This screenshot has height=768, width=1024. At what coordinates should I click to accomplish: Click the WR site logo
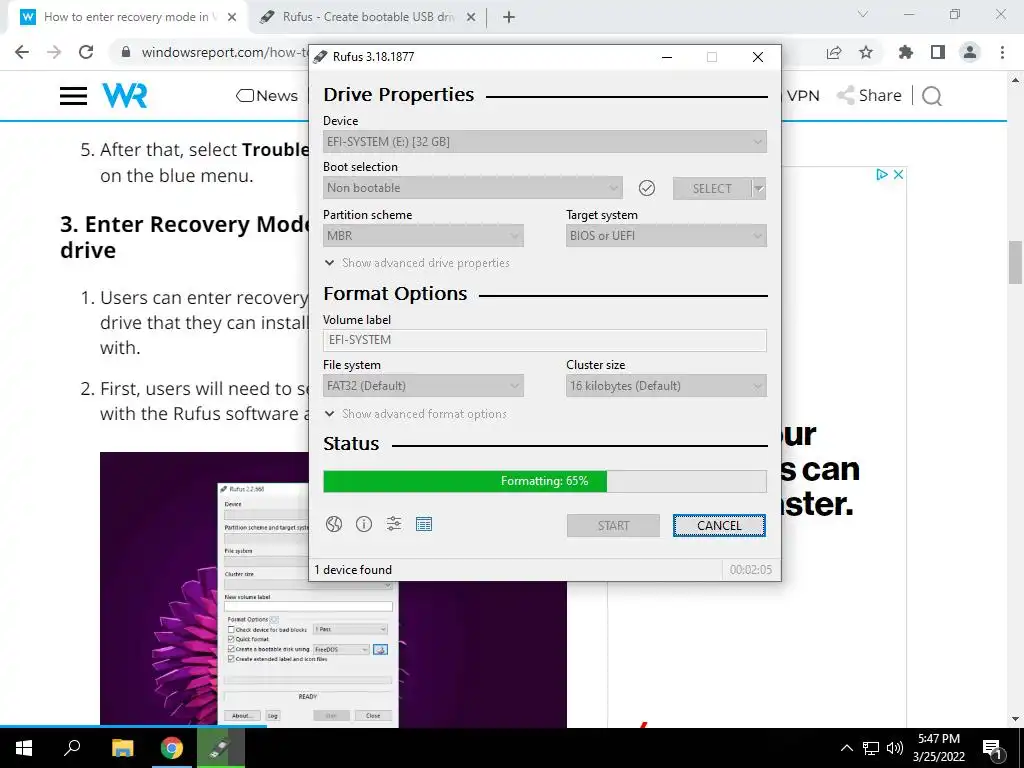click(x=125, y=95)
